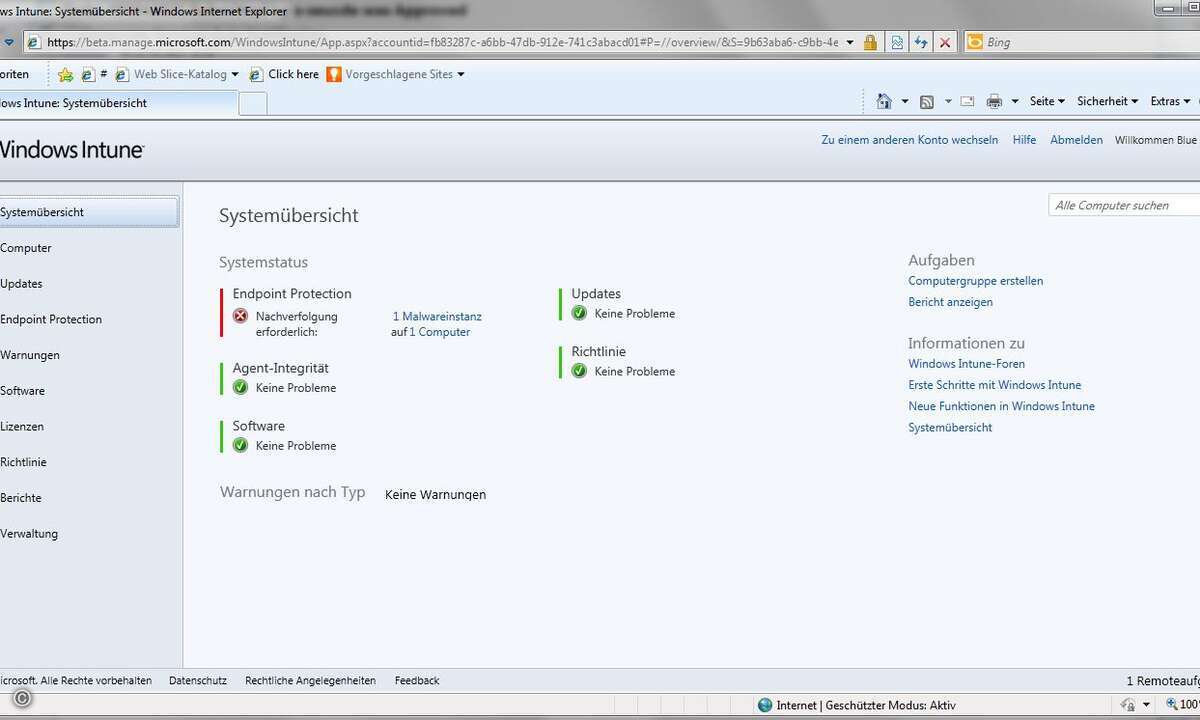Viewport: 1200px width, 720px height.
Task: Click the compatibility view icon
Action: (897, 42)
